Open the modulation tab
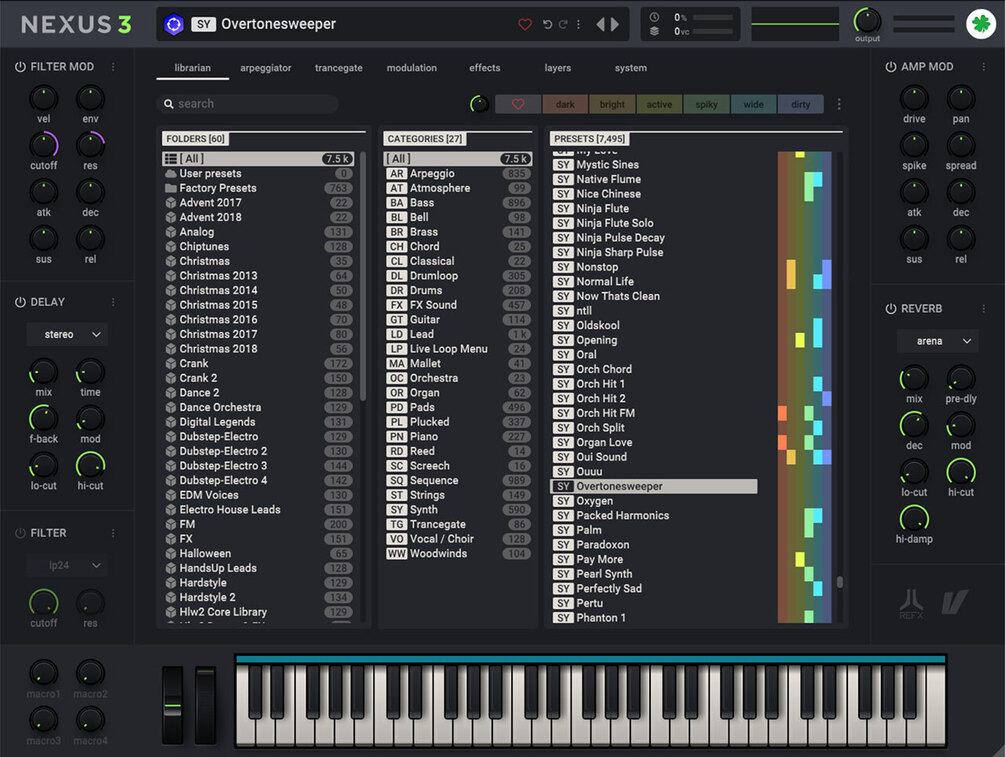The height and width of the screenshot is (757, 1005). pos(411,68)
